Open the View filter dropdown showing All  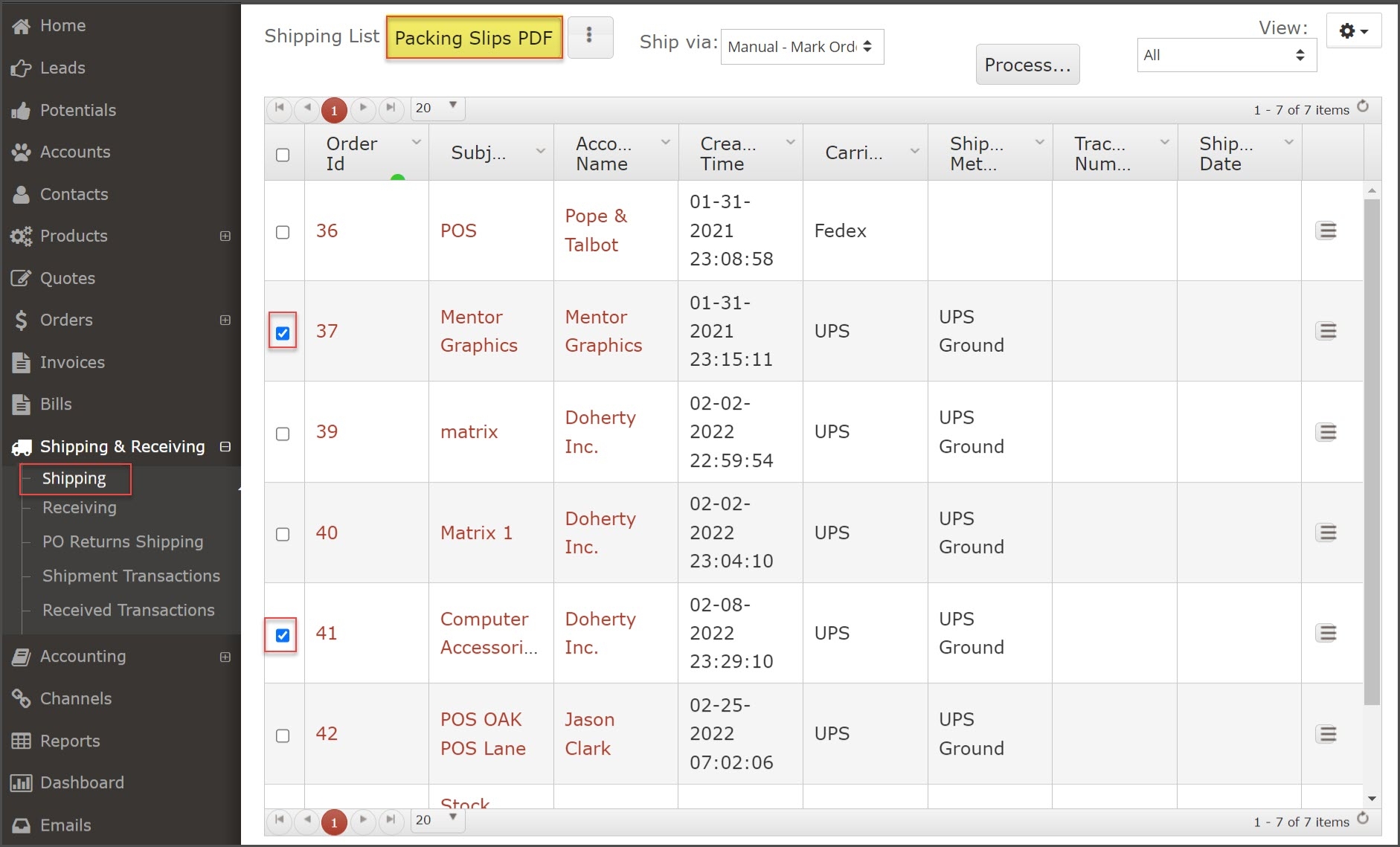click(x=1226, y=56)
